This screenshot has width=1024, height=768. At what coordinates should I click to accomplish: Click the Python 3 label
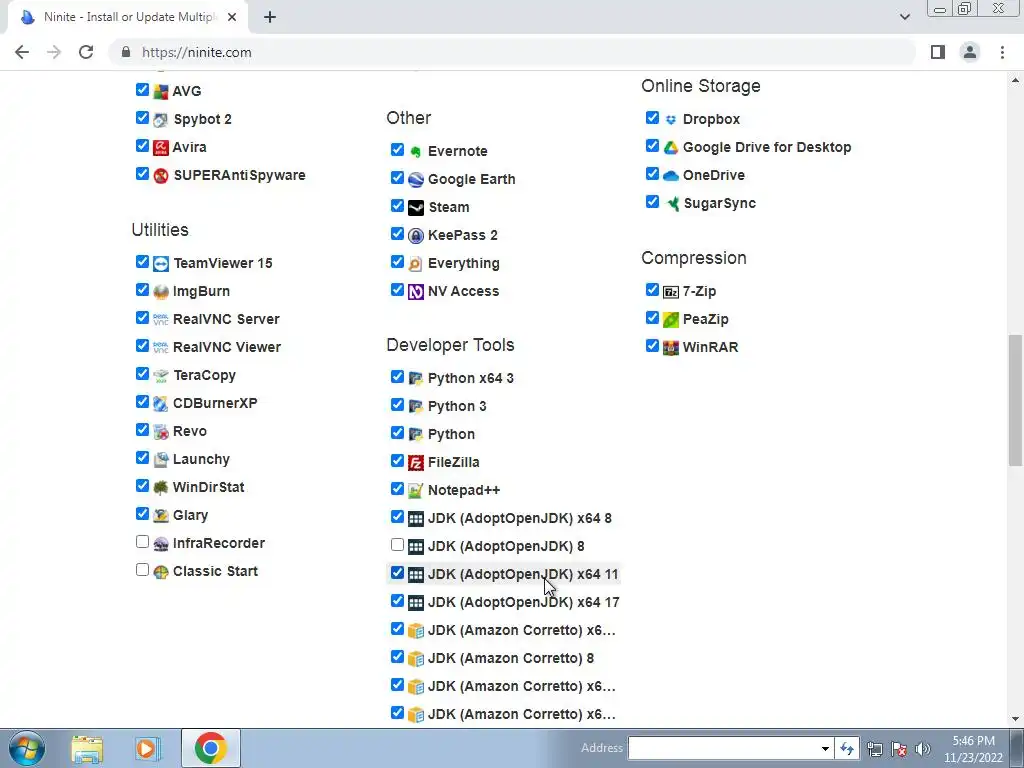[x=457, y=407]
